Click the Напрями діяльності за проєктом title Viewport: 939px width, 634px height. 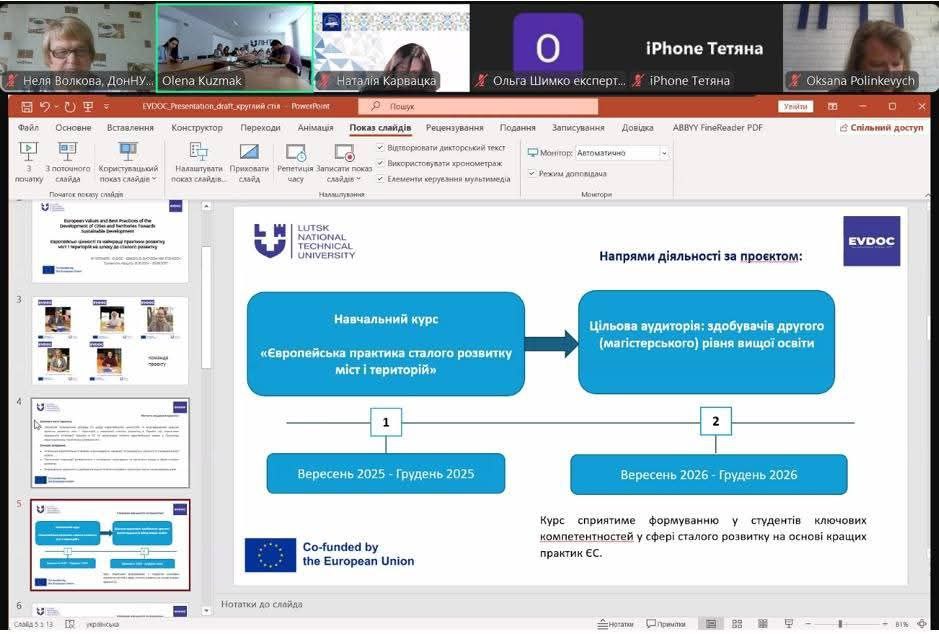tap(700, 256)
